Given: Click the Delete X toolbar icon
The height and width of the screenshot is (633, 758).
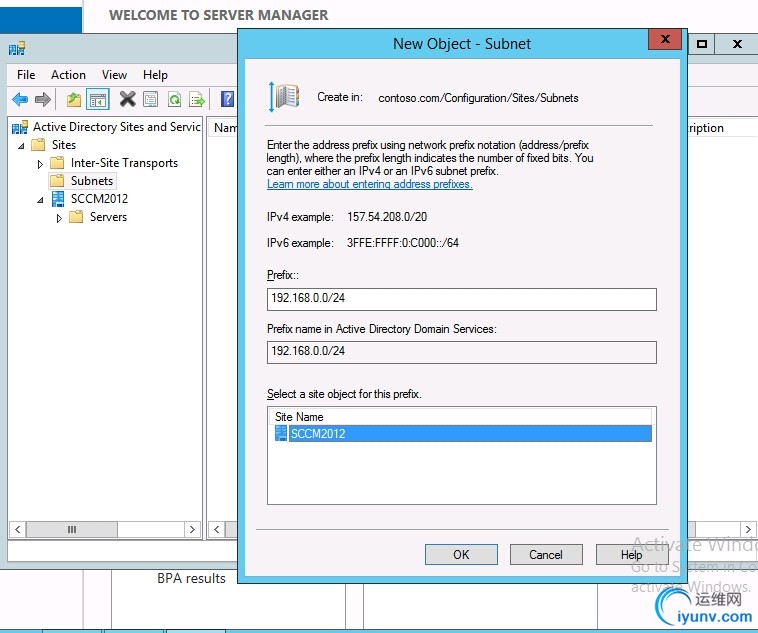Looking at the screenshot, I should coord(128,100).
